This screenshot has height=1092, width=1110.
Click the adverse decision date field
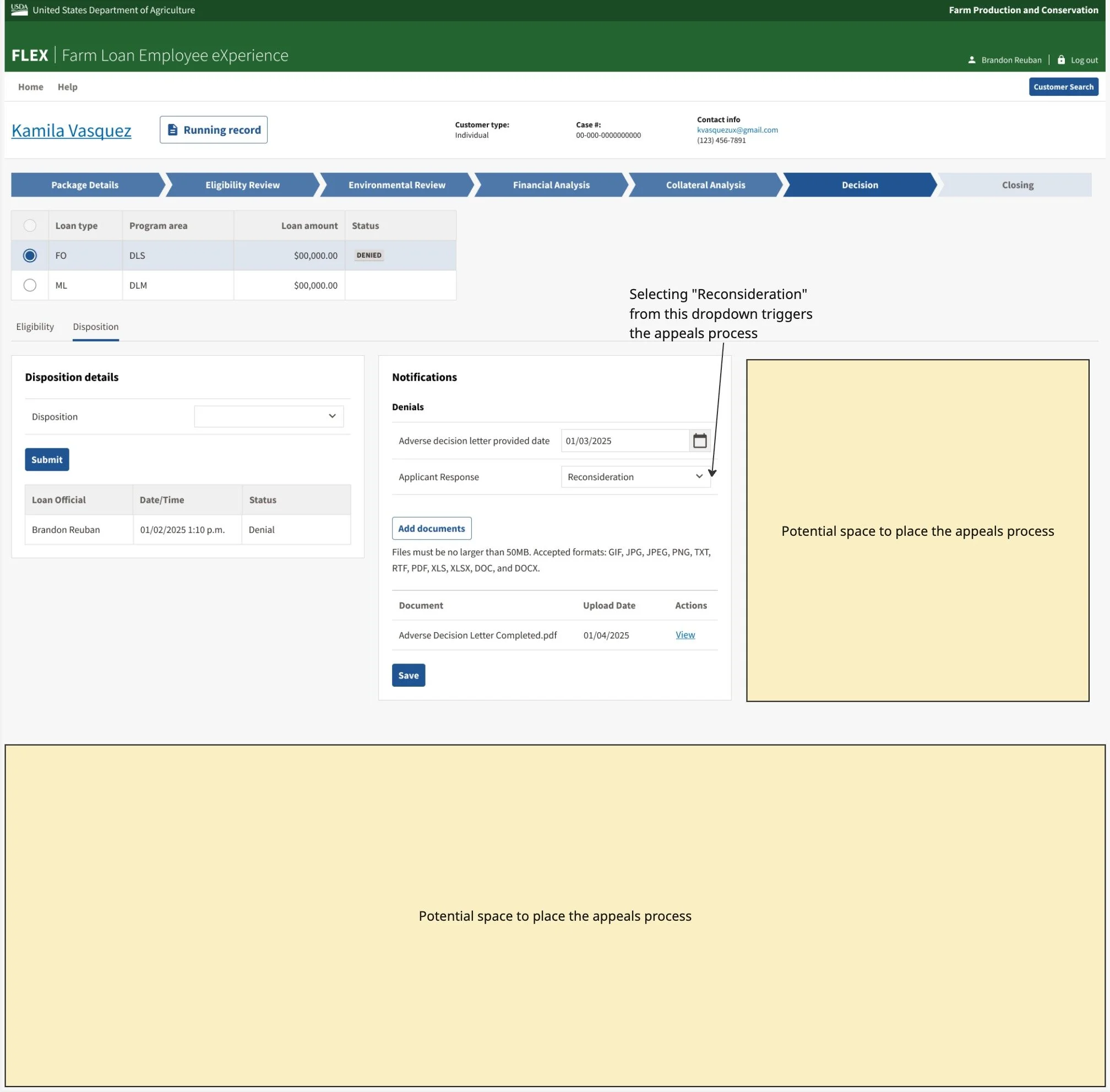tap(624, 441)
